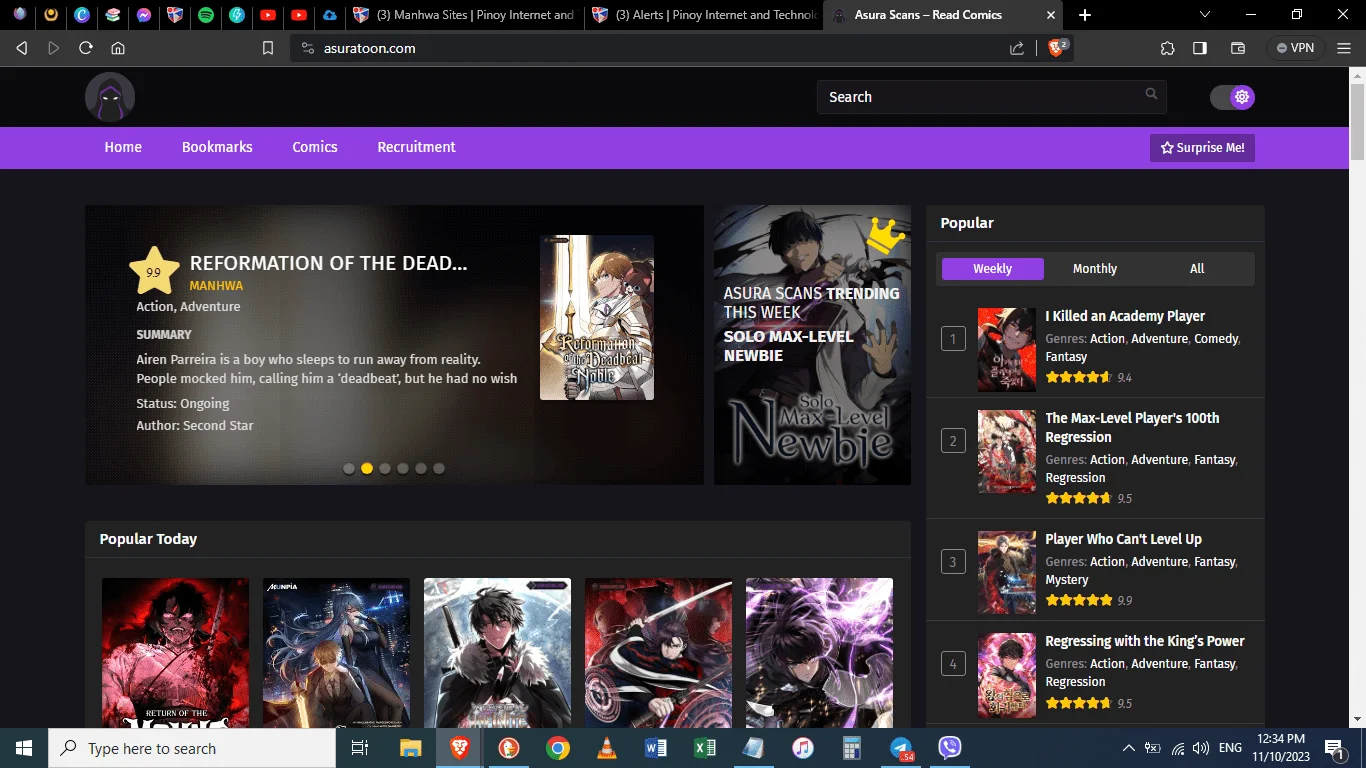Open Viber from the taskbar
Image resolution: width=1366 pixels, height=768 pixels.
tap(950, 748)
